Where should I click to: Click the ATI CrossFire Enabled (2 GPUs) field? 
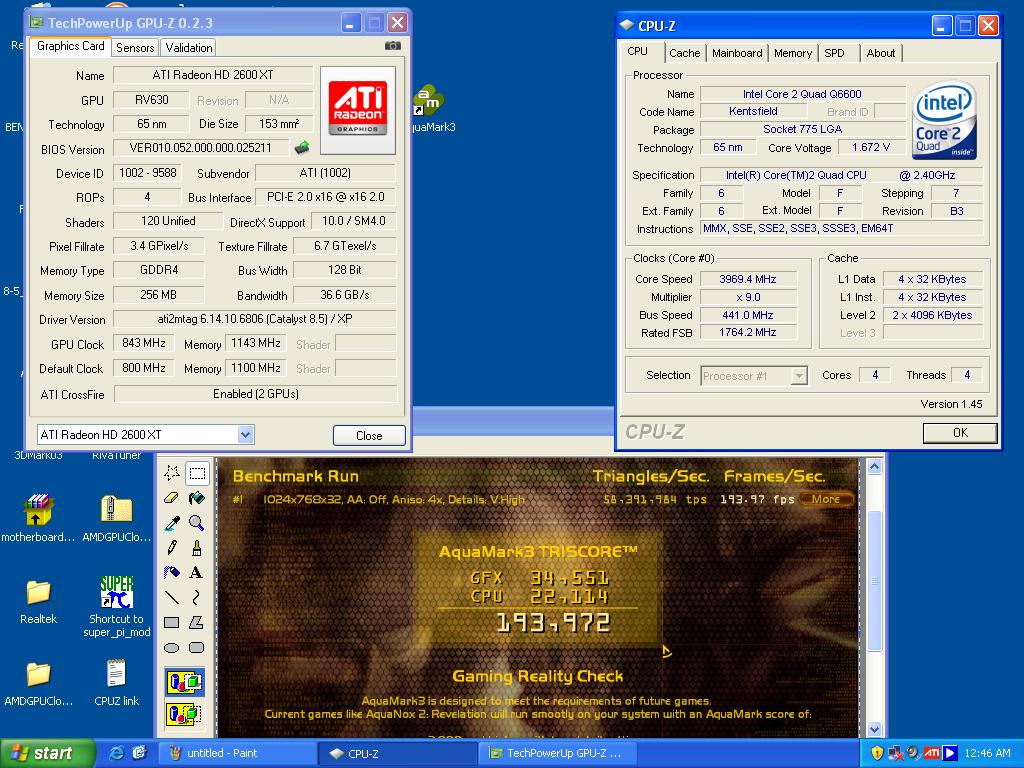pyautogui.click(x=255, y=394)
